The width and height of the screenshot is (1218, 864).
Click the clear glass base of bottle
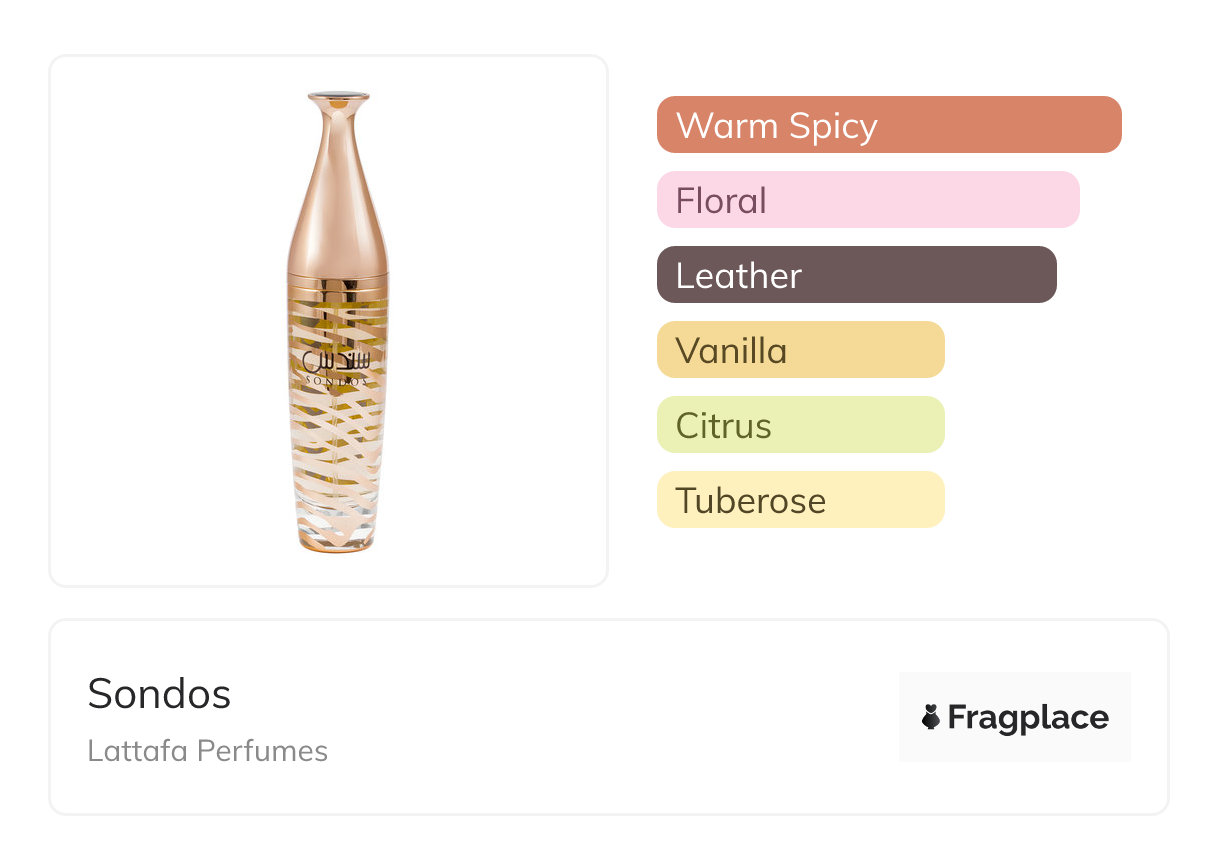pyautogui.click(x=338, y=525)
